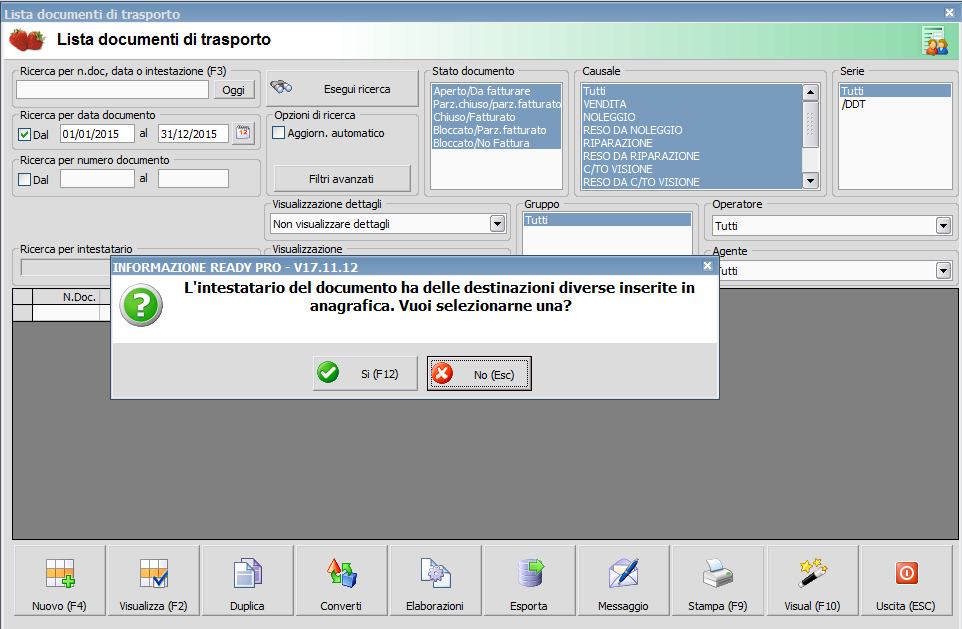962x629 pixels.
Task: Open Visual (F10) magic wand button
Action: pyautogui.click(x=812, y=581)
